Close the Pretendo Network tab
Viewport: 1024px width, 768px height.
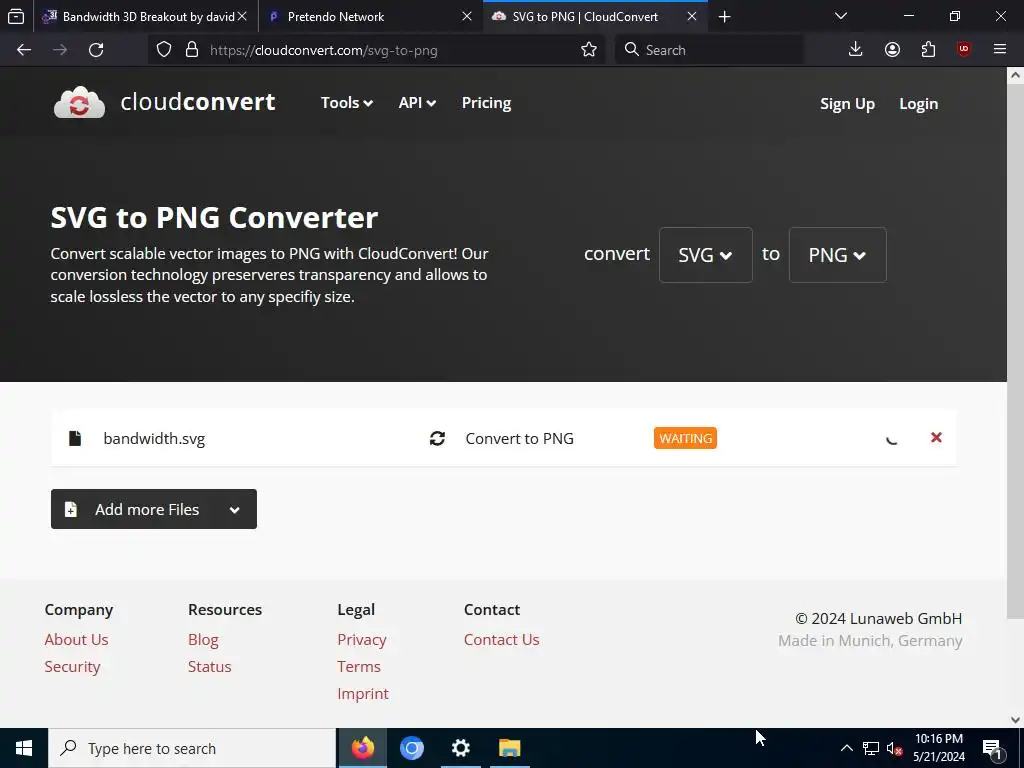pos(466,17)
